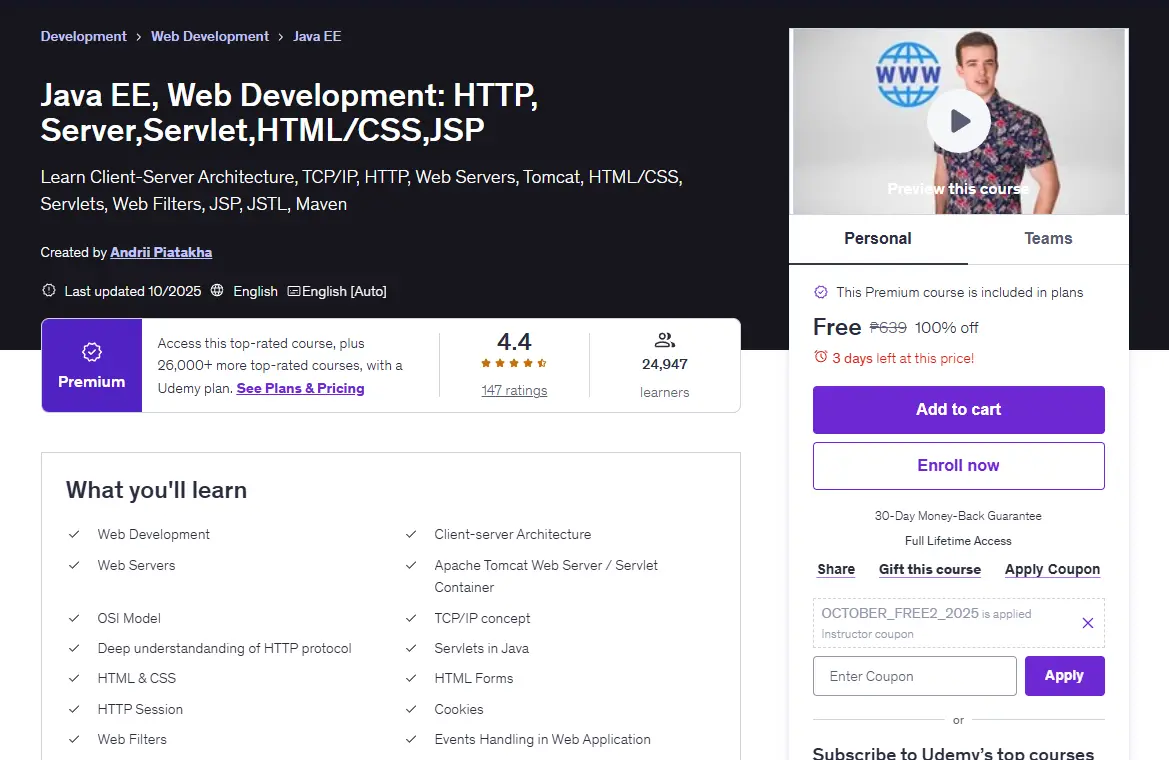
Task: Click 'Deep understandanding of HTTP protocol' item
Action: coord(224,648)
